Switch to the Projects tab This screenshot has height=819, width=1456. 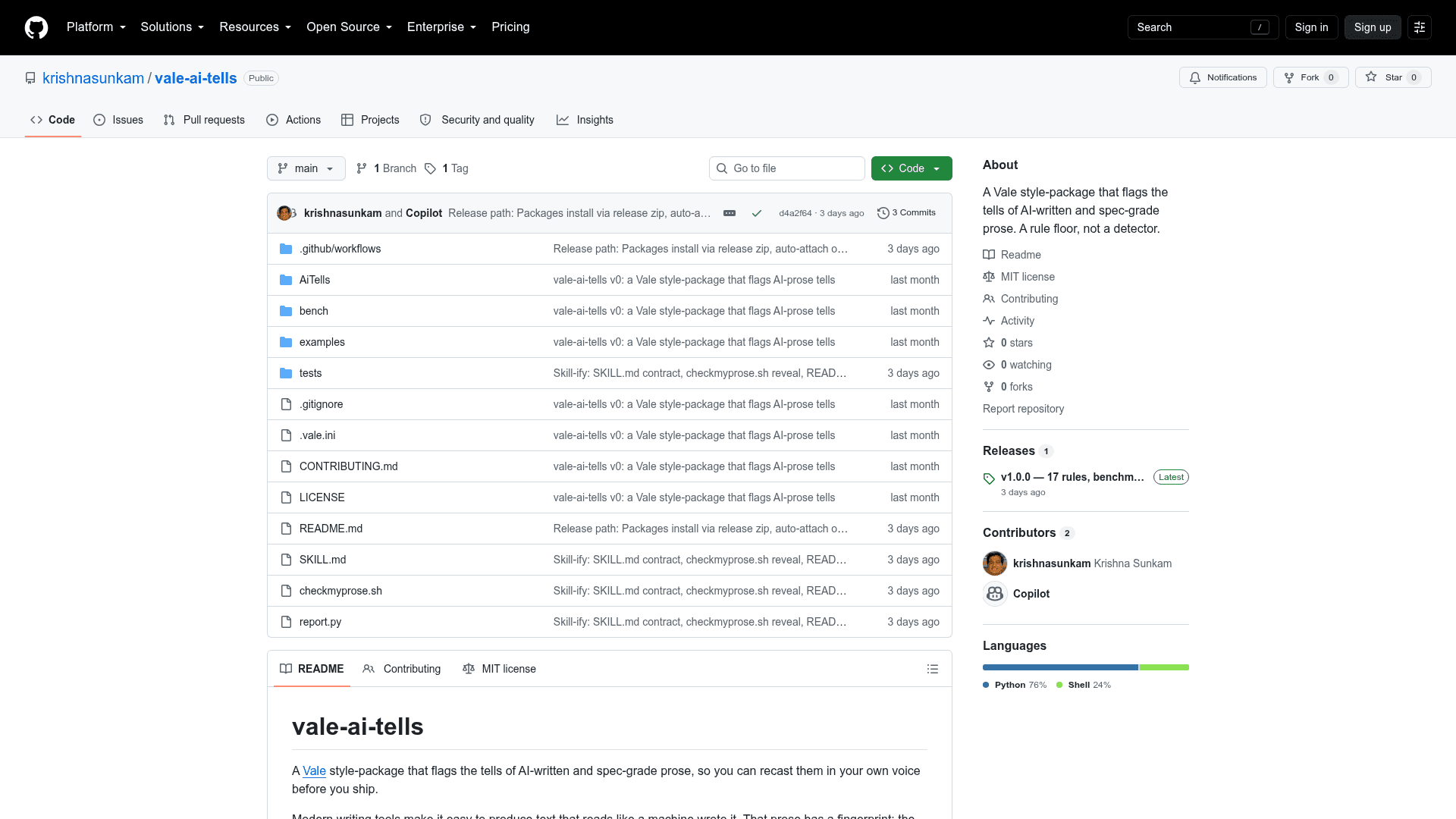pos(370,120)
